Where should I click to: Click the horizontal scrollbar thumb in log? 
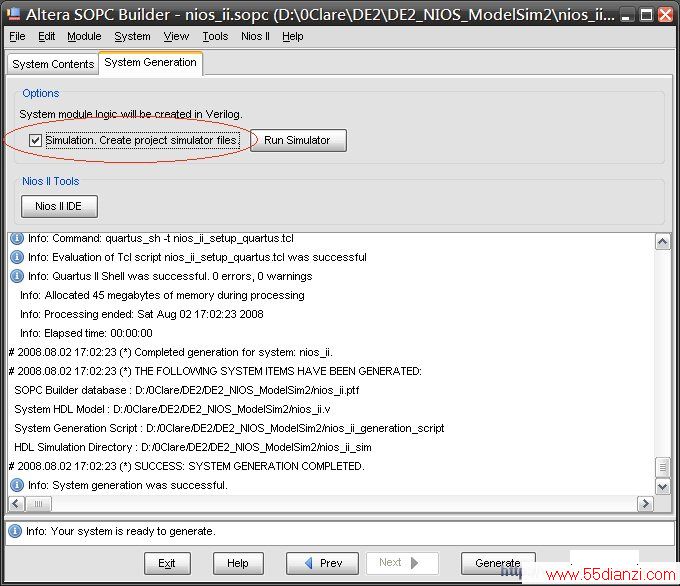38,504
